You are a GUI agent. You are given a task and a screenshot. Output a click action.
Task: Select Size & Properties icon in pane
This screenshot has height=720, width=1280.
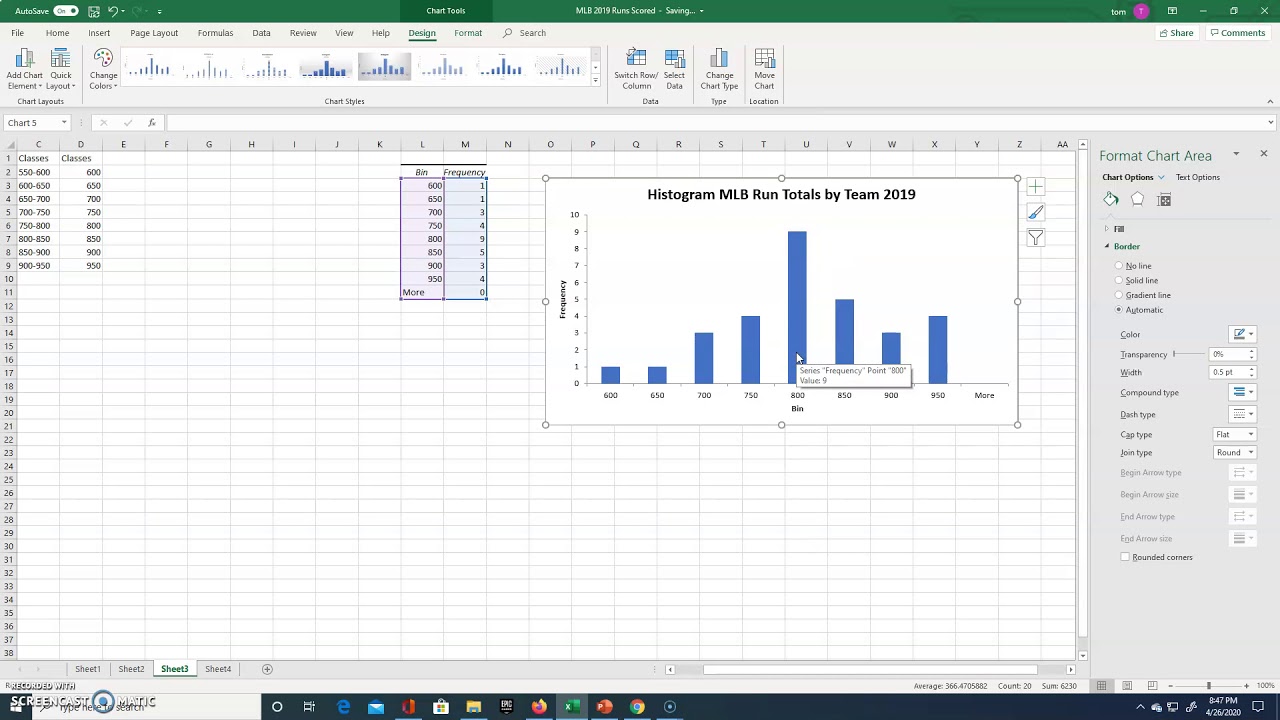point(1164,200)
